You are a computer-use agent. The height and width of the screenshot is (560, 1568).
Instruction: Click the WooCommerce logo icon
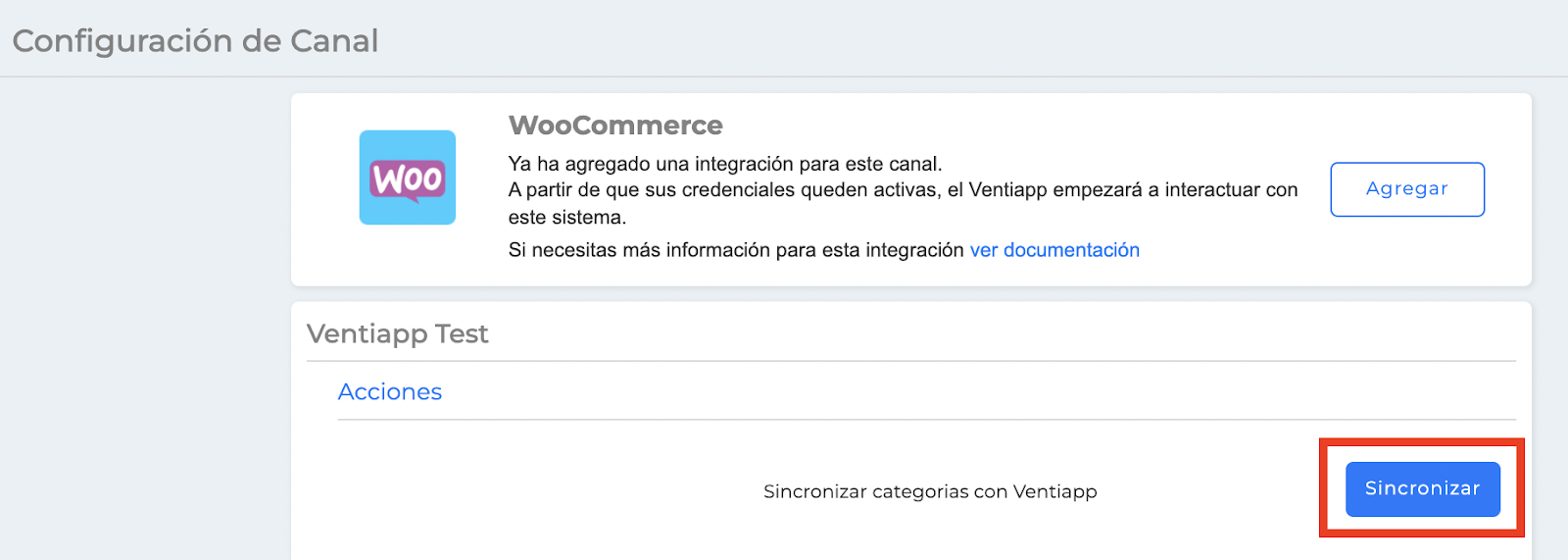[407, 178]
